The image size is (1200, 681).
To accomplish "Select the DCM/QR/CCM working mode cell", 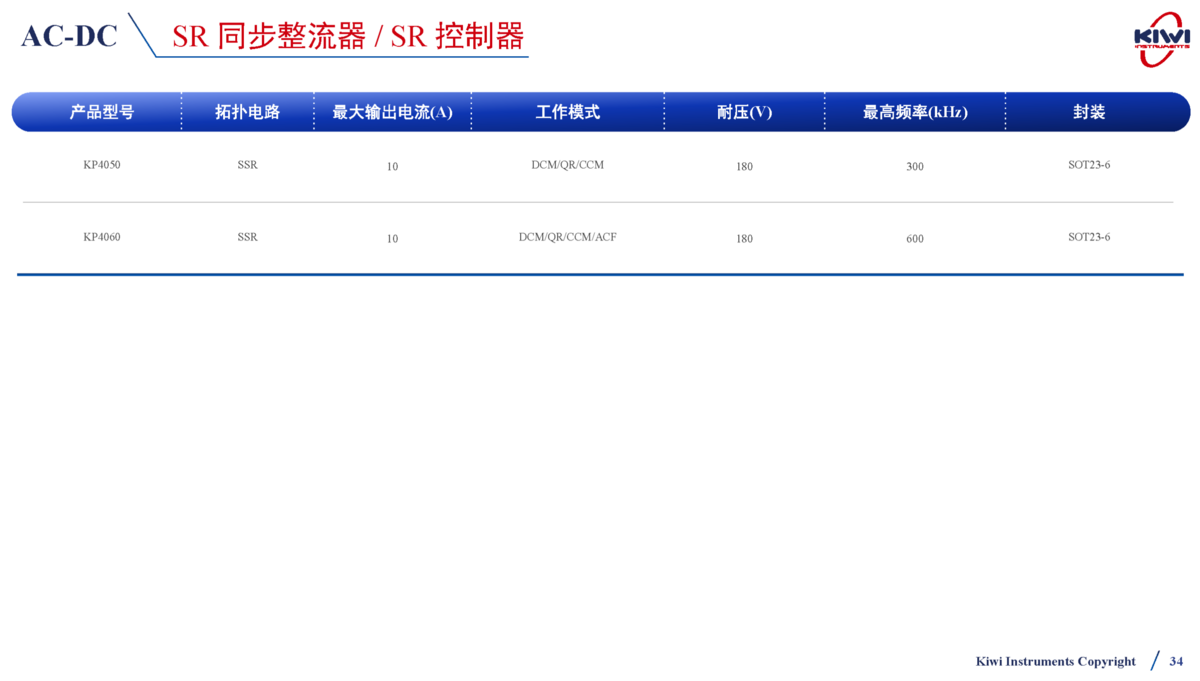I will coord(567,165).
